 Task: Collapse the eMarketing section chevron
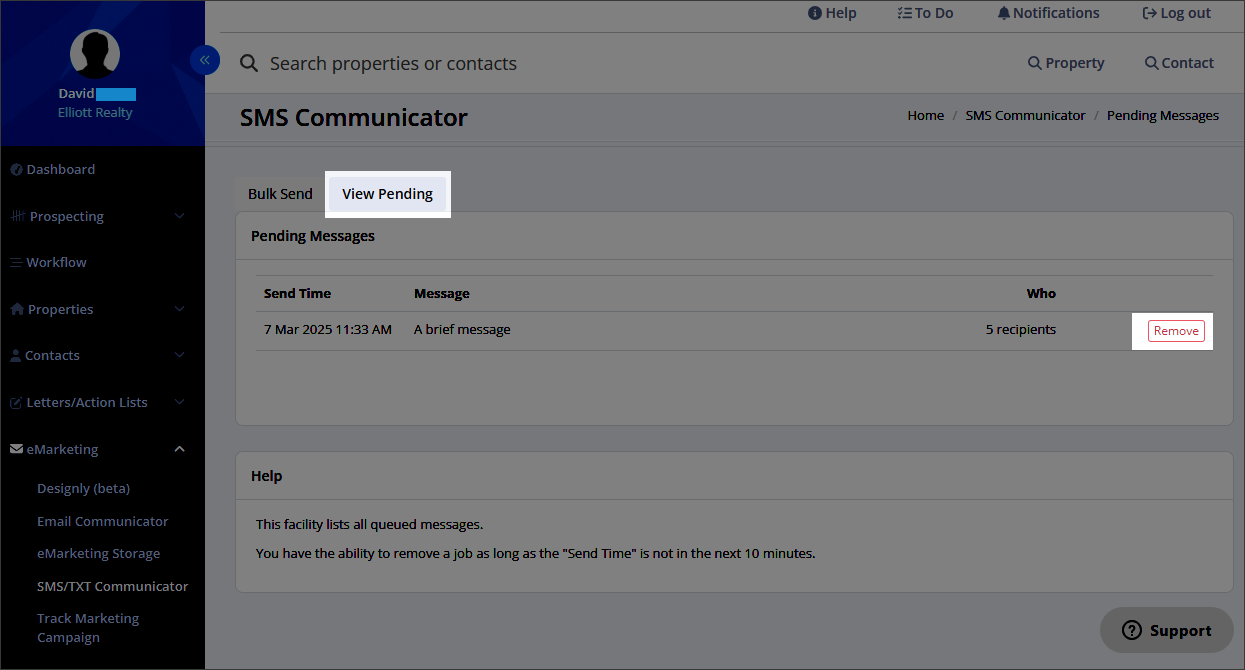click(x=180, y=450)
